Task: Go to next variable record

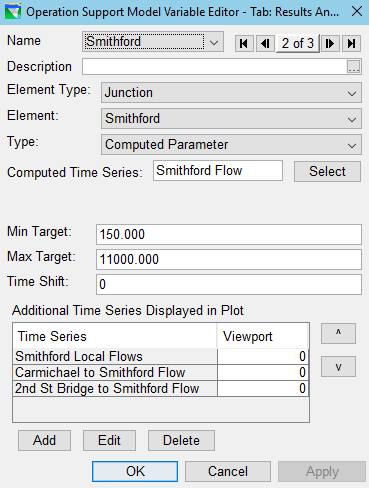Action: click(x=330, y=43)
